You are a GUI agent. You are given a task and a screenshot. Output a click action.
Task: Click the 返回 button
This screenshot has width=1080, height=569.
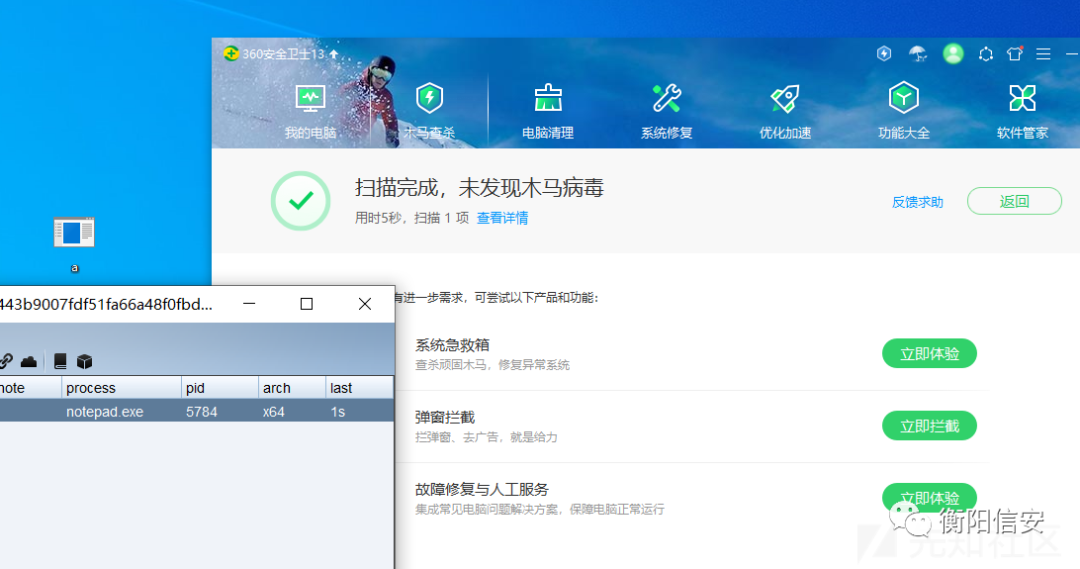pos(1014,201)
